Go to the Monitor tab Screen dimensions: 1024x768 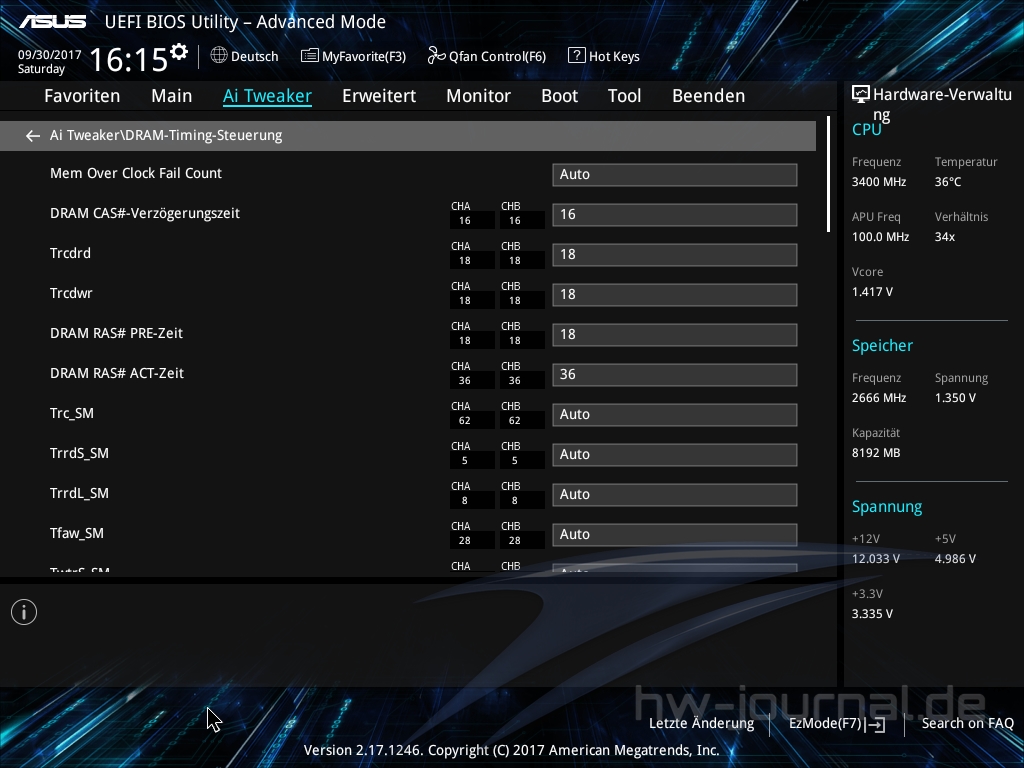point(479,96)
